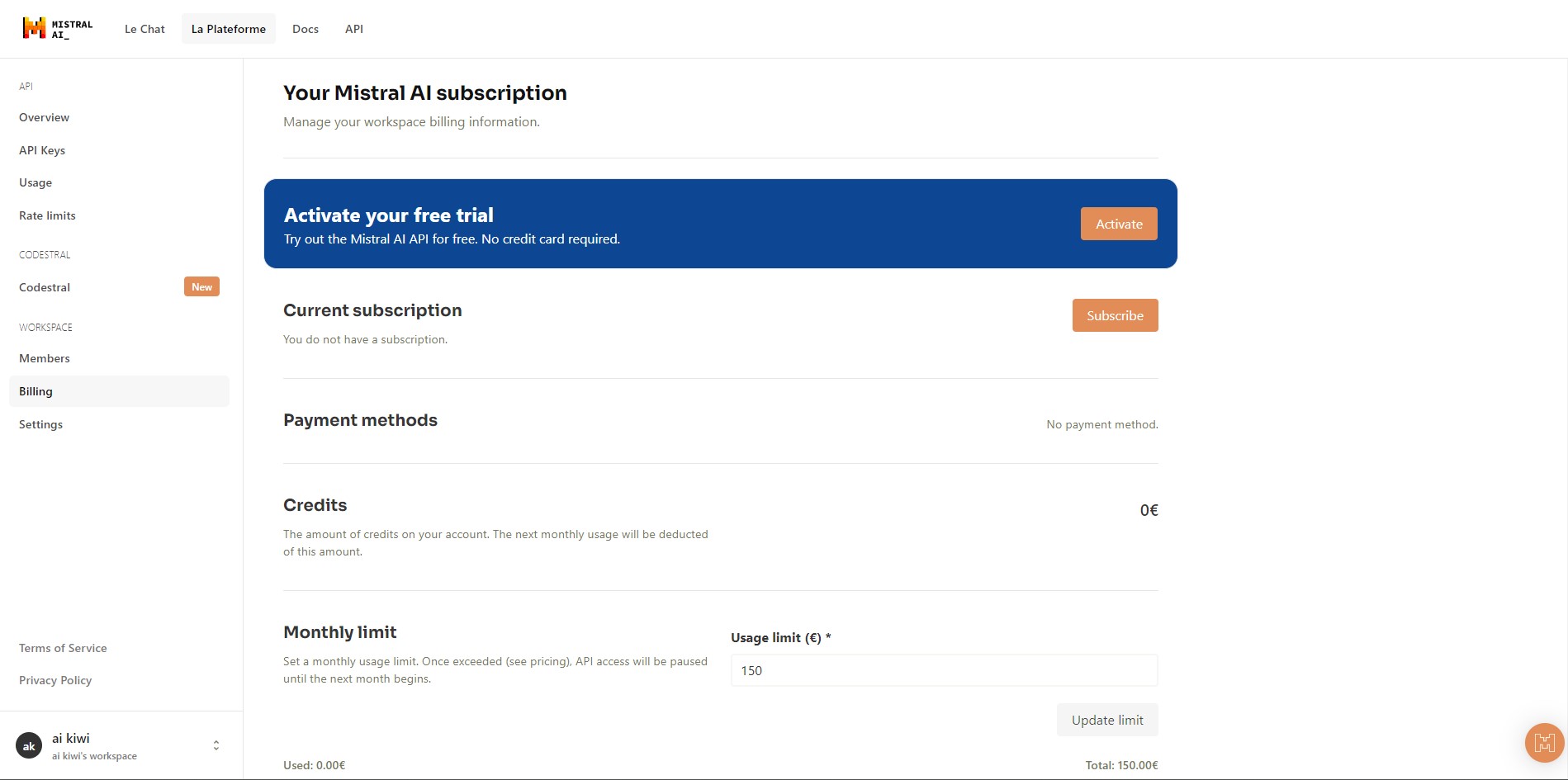The image size is (1568, 780).
Task: Click the Mistral AI logo
Action: coord(58,29)
